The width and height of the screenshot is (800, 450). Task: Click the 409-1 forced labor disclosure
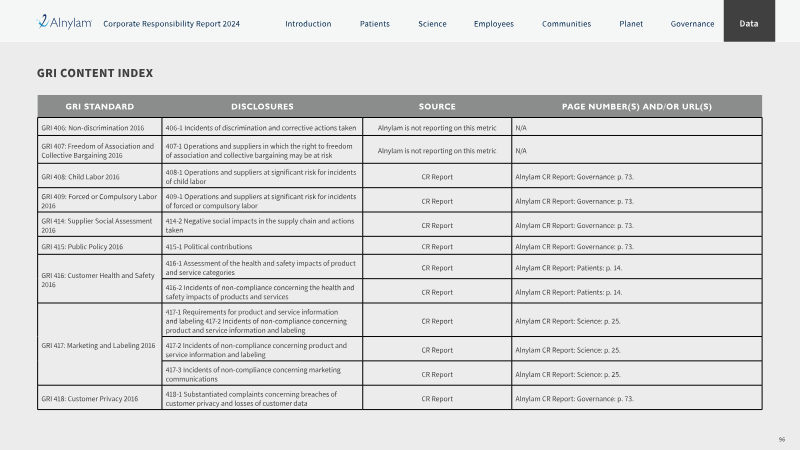click(x=261, y=201)
